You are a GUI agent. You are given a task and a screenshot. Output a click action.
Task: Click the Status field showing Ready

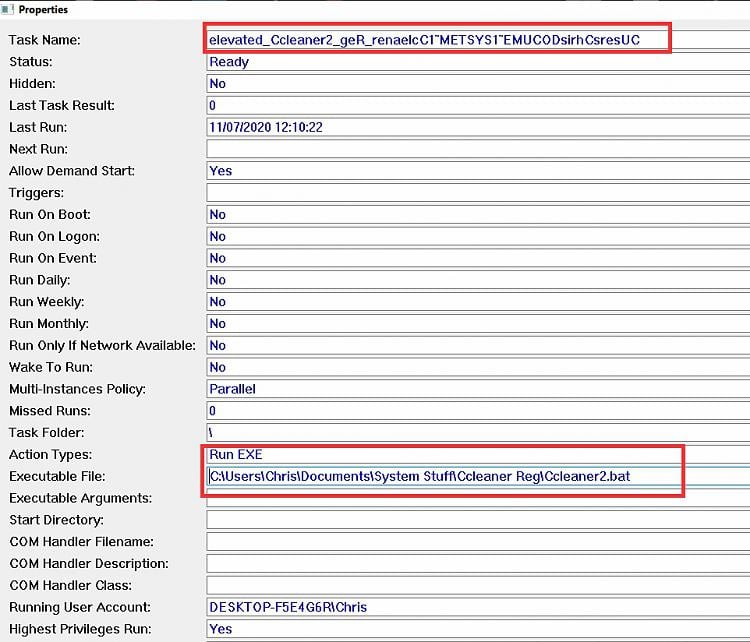(478, 62)
